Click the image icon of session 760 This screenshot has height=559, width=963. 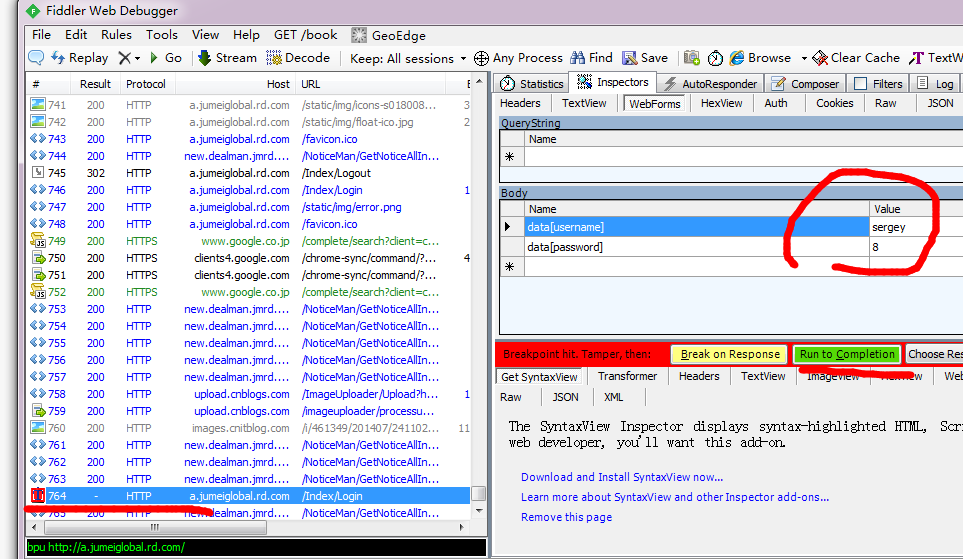pyautogui.click(x=38, y=427)
